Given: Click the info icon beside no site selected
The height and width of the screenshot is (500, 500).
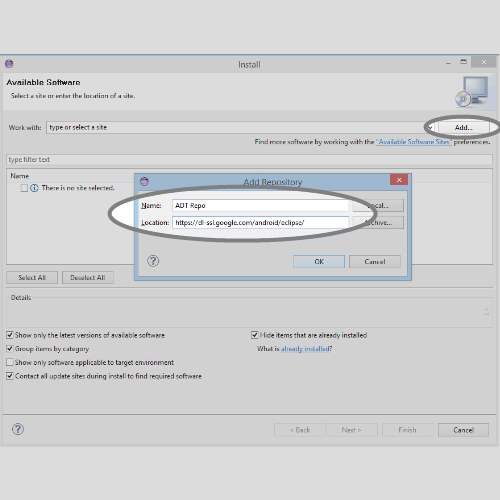Looking at the screenshot, I should click(x=34, y=188).
